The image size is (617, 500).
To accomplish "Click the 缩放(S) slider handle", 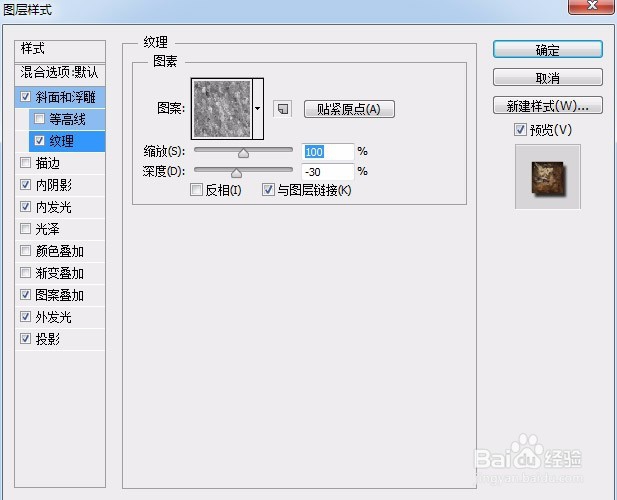I will click(x=244, y=153).
